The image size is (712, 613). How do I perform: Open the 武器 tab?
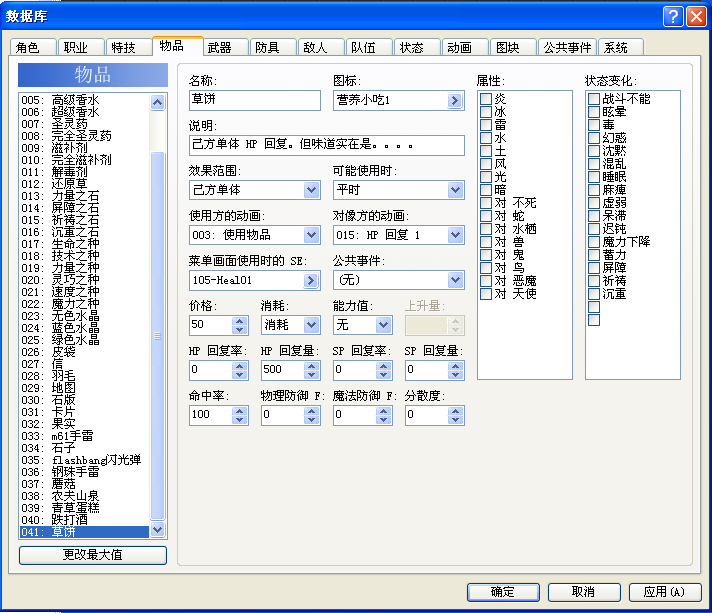(225, 47)
